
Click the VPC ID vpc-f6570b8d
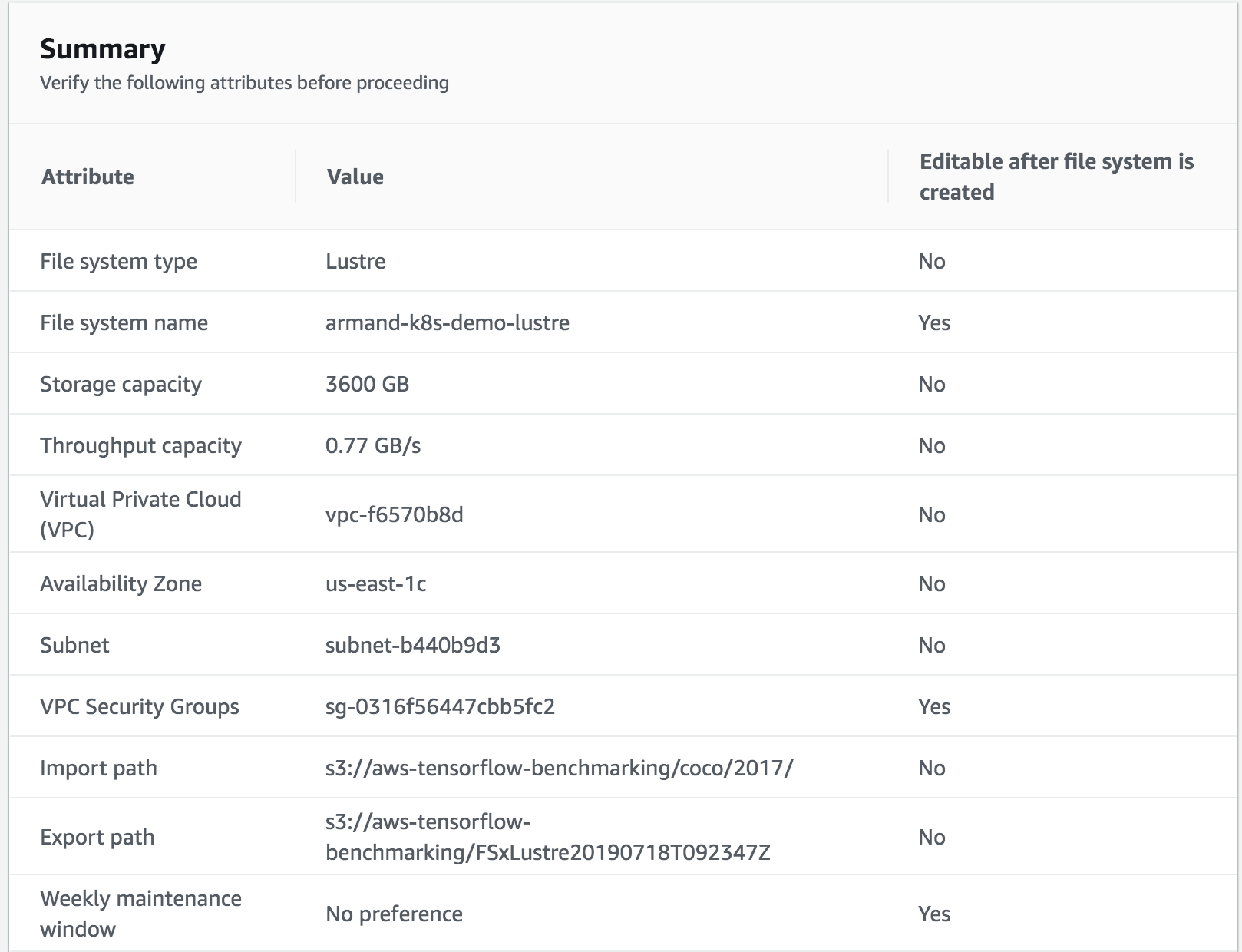pos(395,514)
